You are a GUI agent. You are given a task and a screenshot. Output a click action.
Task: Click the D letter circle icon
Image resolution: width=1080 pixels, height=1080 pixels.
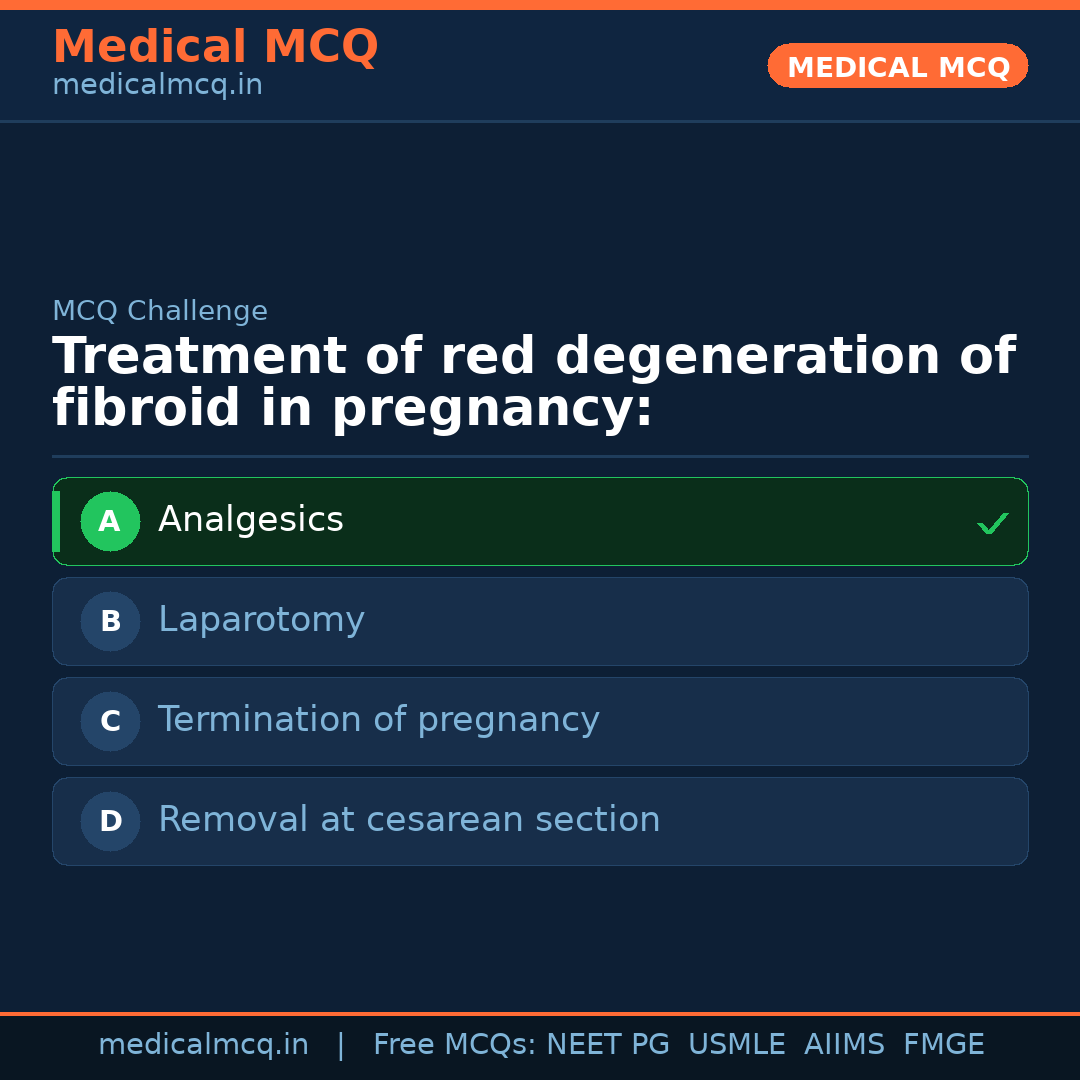tap(110, 821)
